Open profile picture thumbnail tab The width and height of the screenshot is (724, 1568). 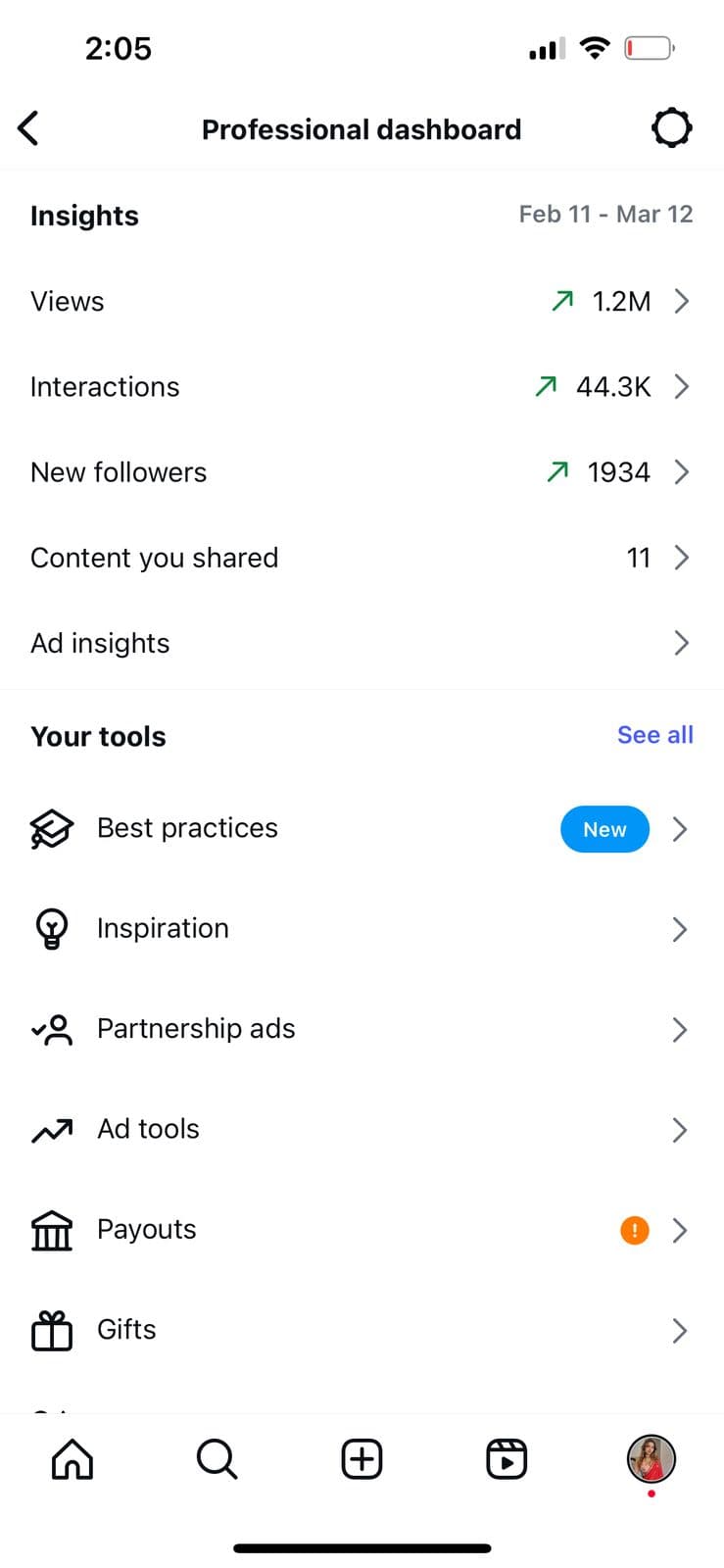[x=652, y=1458]
